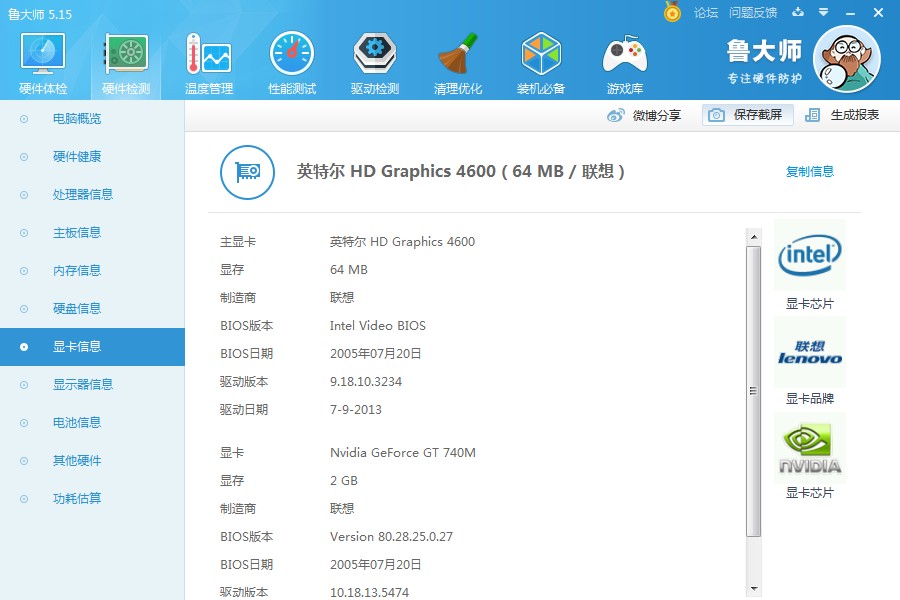900x600 pixels.
Task: Open the 驱动检测 driver detection tool
Action: [374, 60]
